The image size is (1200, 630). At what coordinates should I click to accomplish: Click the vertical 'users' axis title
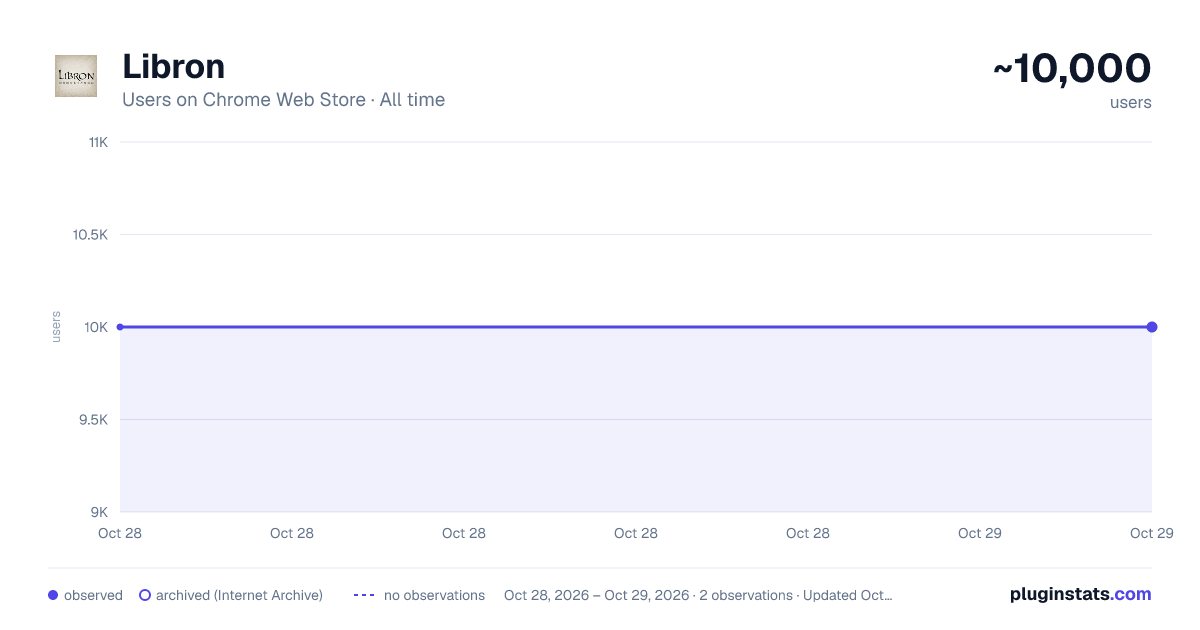[x=56, y=327]
